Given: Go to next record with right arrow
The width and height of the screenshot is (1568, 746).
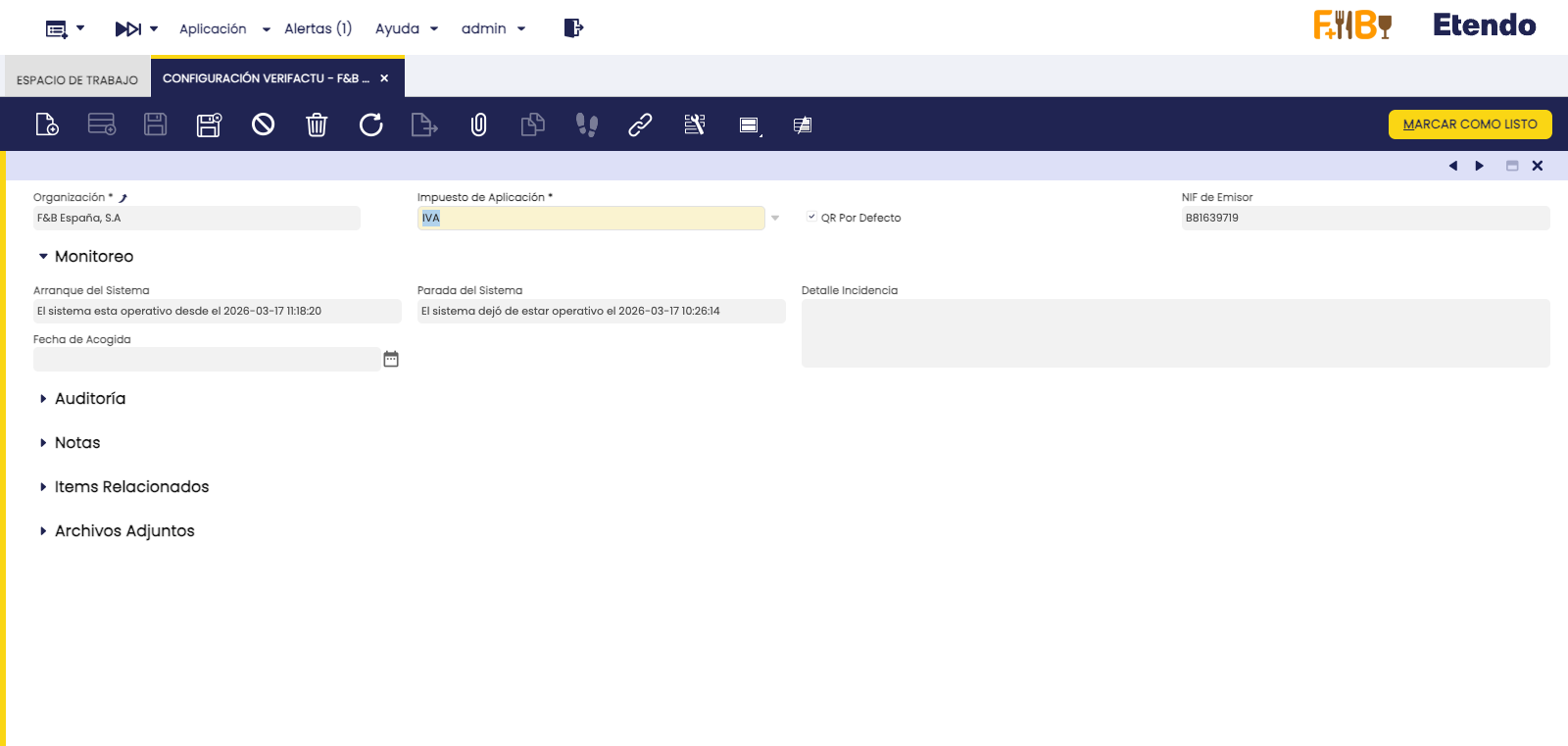Looking at the screenshot, I should 1480,166.
